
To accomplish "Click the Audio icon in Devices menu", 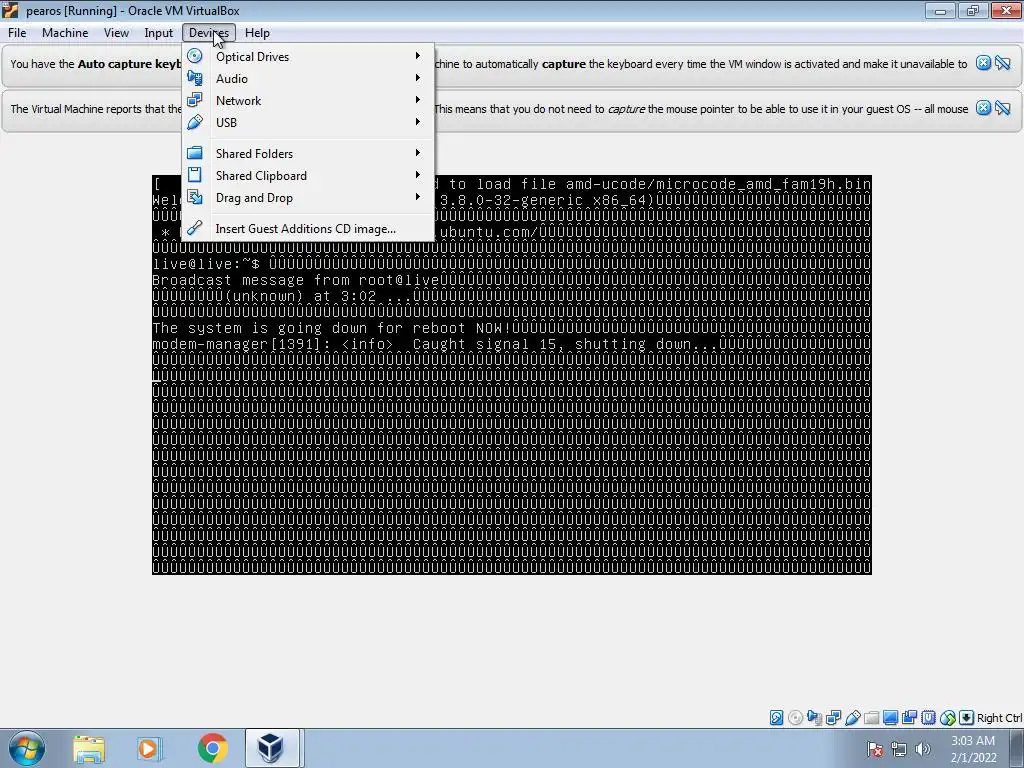I will coord(195,78).
